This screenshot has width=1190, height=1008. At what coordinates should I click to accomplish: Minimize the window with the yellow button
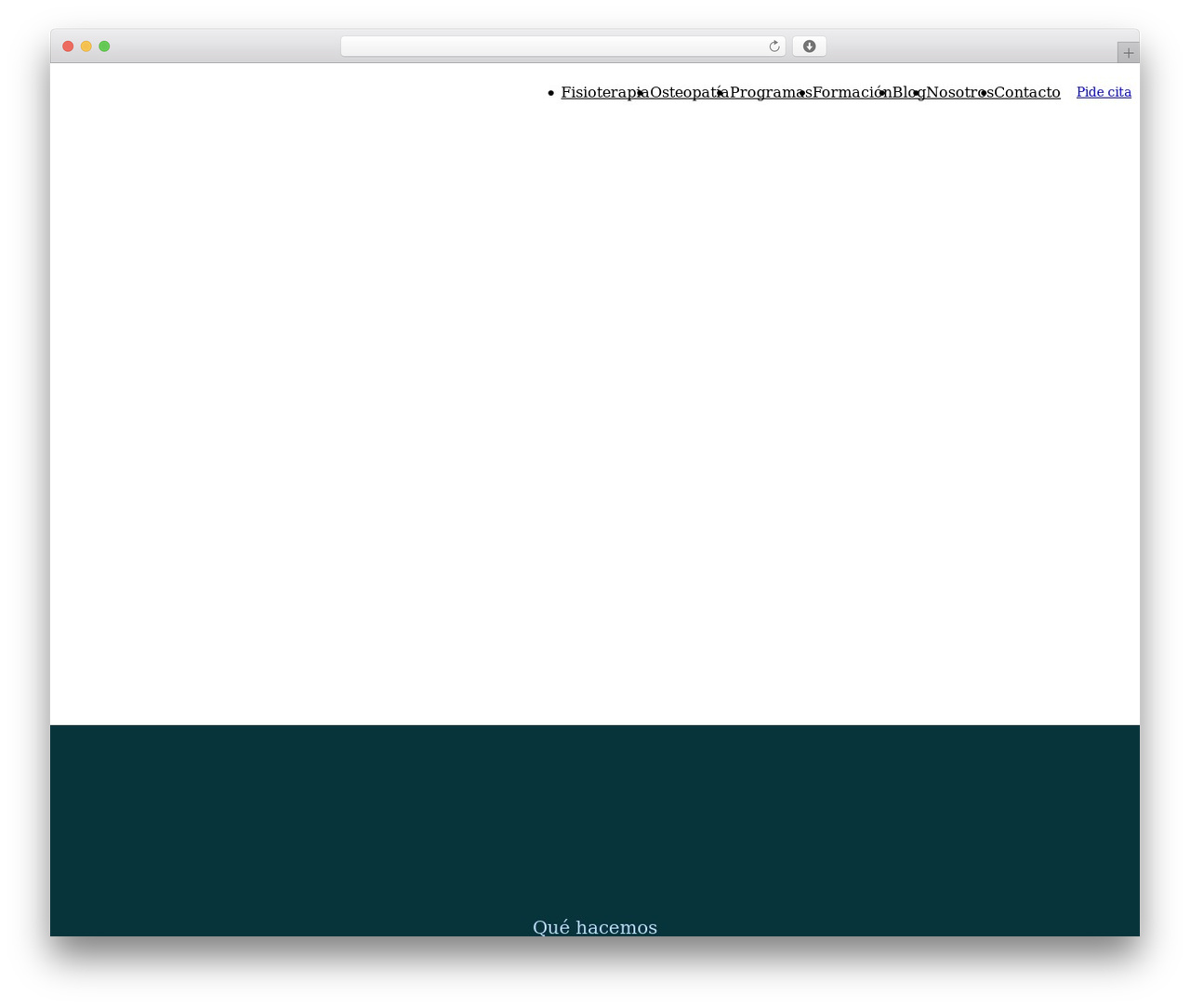pyautogui.click(x=86, y=46)
